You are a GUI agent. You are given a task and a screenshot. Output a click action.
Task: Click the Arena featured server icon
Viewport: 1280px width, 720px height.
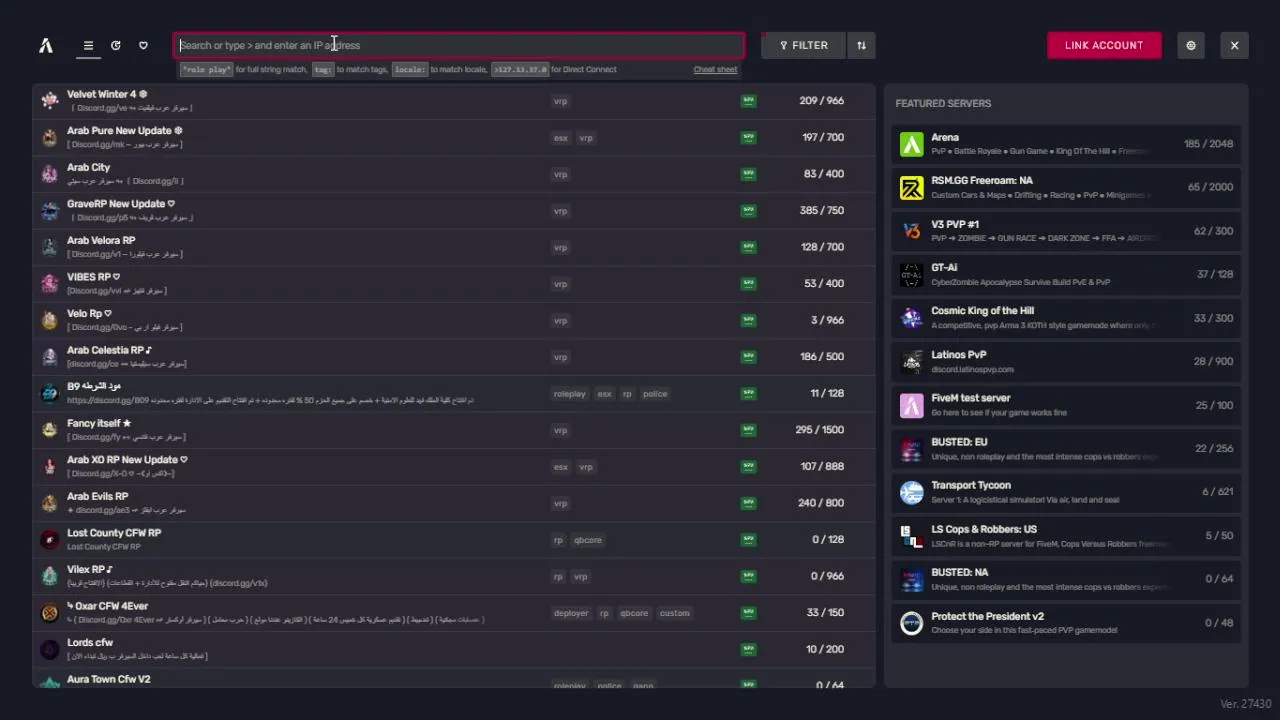[x=911, y=144]
